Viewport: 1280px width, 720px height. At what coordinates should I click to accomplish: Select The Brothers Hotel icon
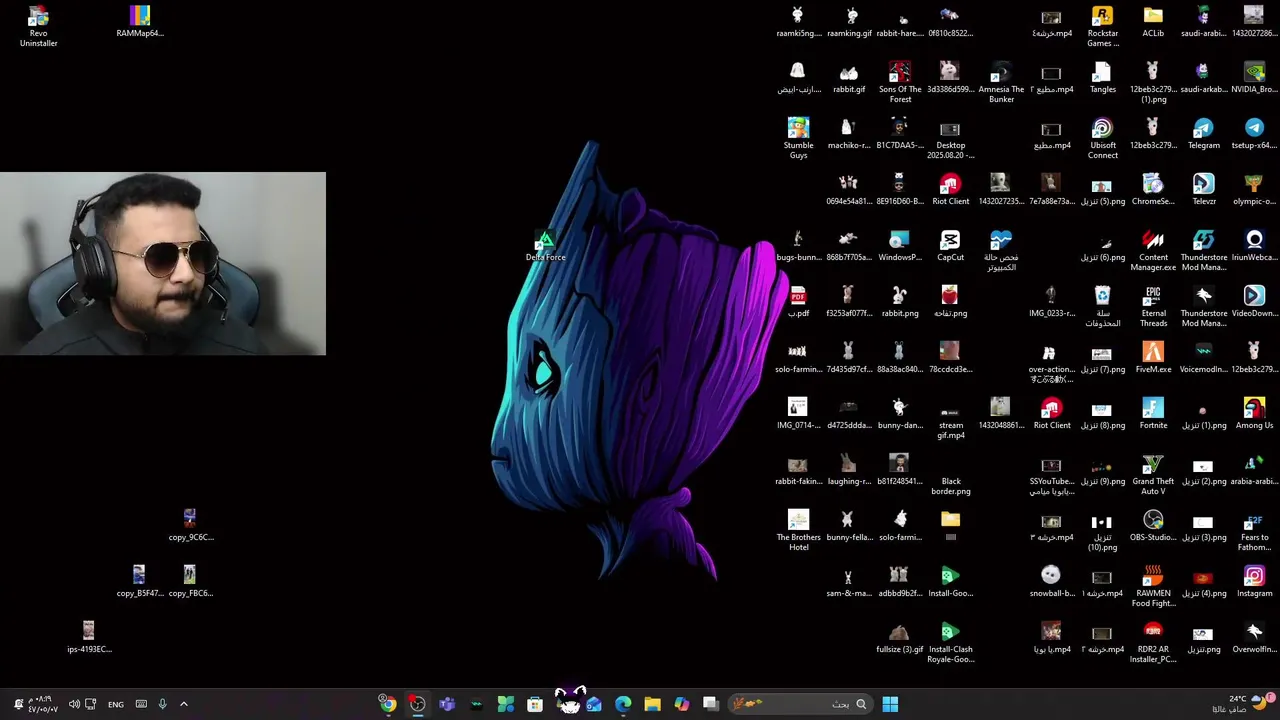tap(798, 530)
